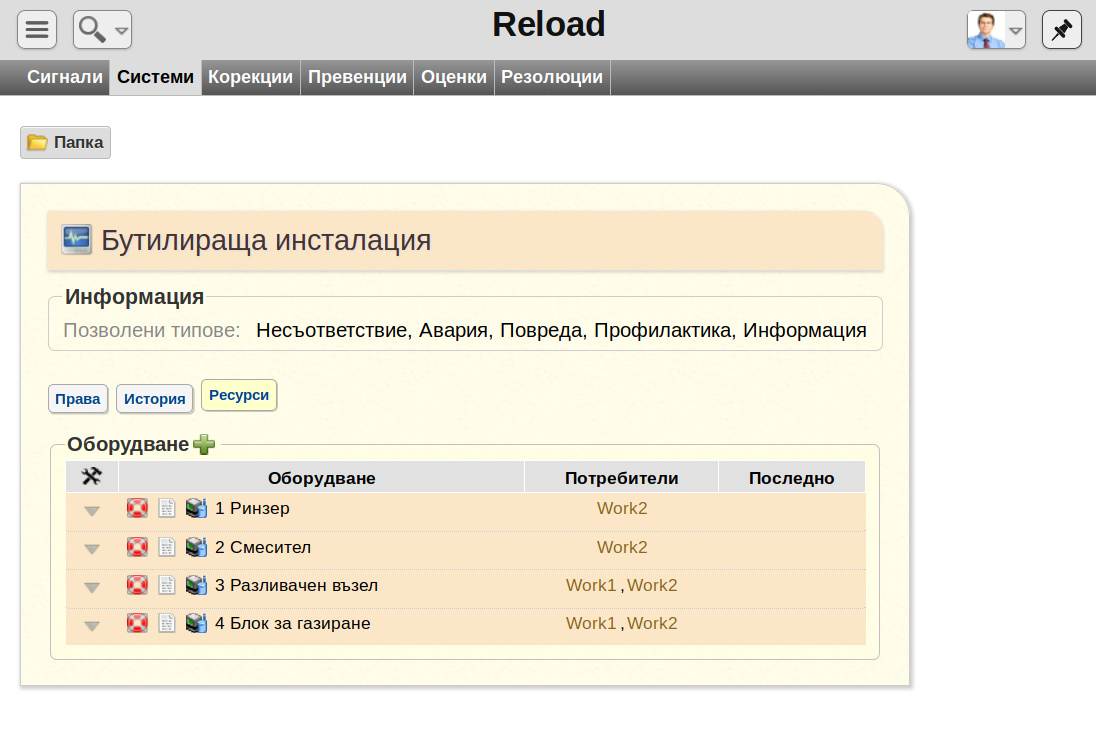This screenshot has height=737, width=1096.
Task: Click the monitor icon beside Бутилираща инсталация
Action: 76,240
